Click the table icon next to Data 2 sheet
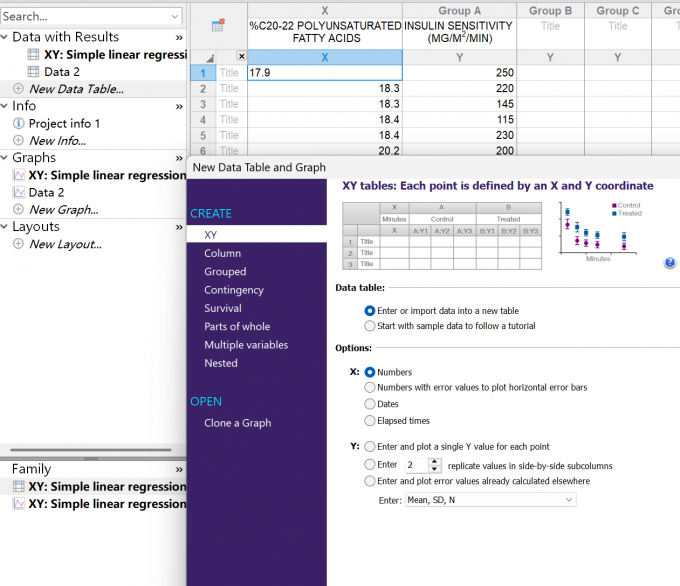The width and height of the screenshot is (680, 586). point(33,72)
